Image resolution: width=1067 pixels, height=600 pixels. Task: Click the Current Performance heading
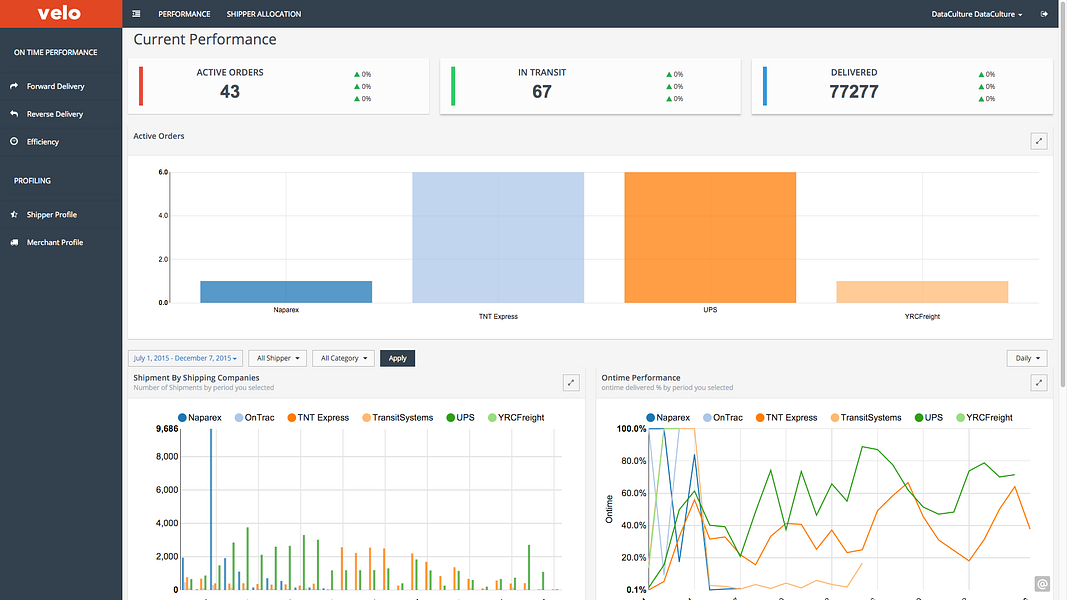tap(205, 39)
